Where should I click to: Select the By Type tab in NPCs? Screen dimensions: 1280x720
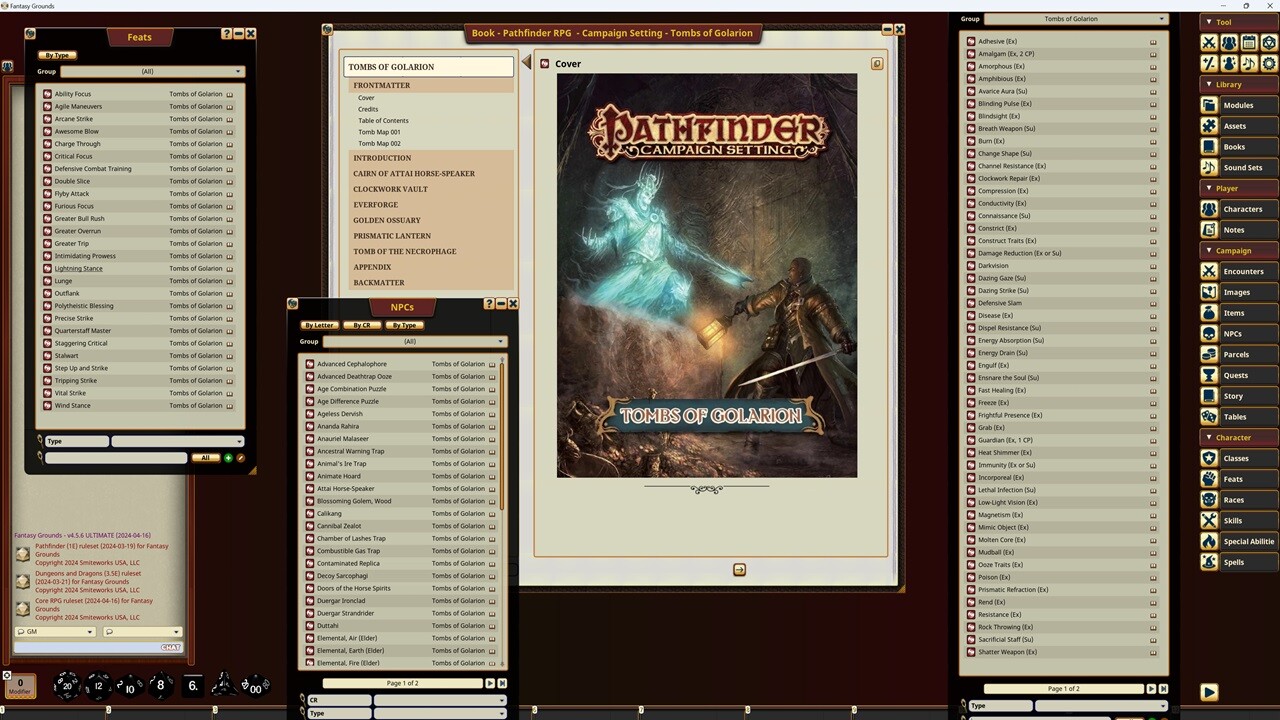(x=404, y=325)
